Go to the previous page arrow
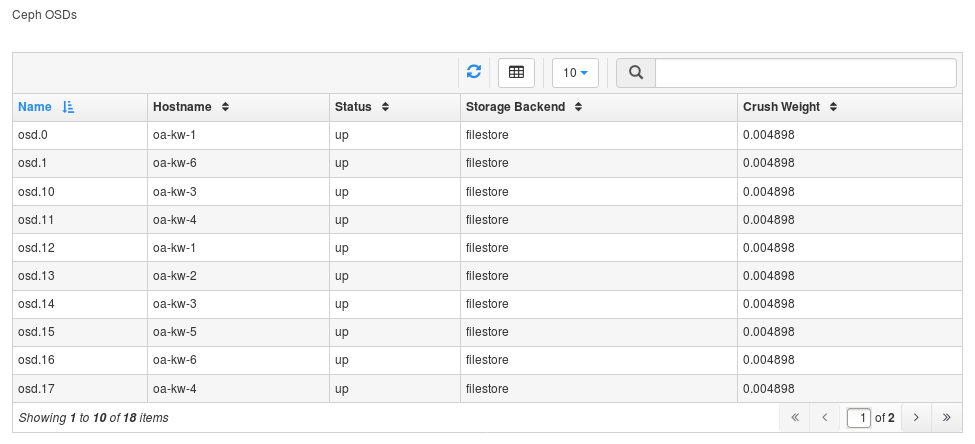Screen dimensions: 975x444 click(x=825, y=417)
